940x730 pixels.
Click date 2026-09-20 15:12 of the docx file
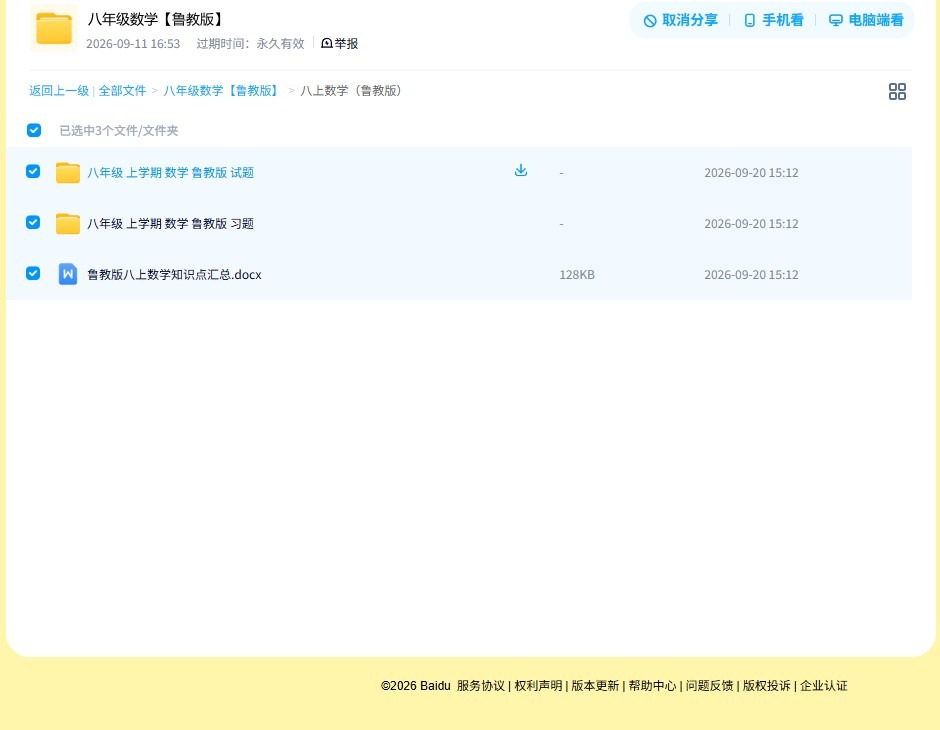click(751, 274)
